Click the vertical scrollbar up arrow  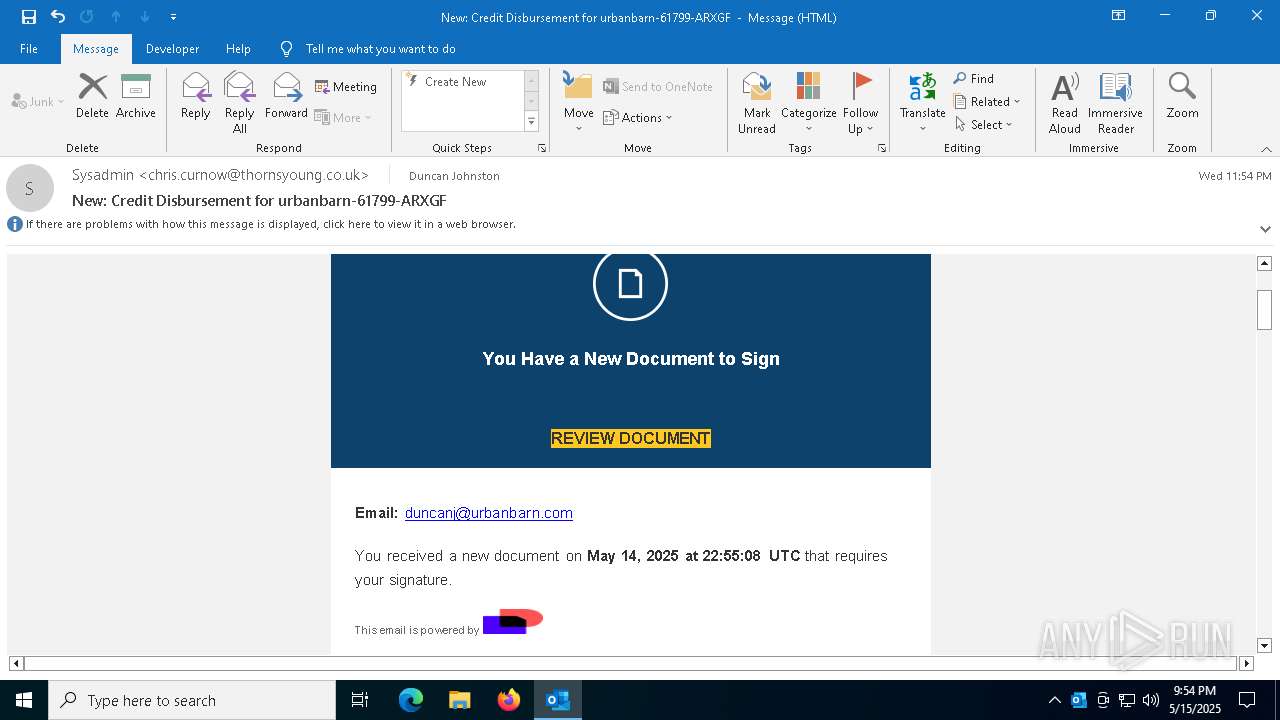pos(1264,263)
